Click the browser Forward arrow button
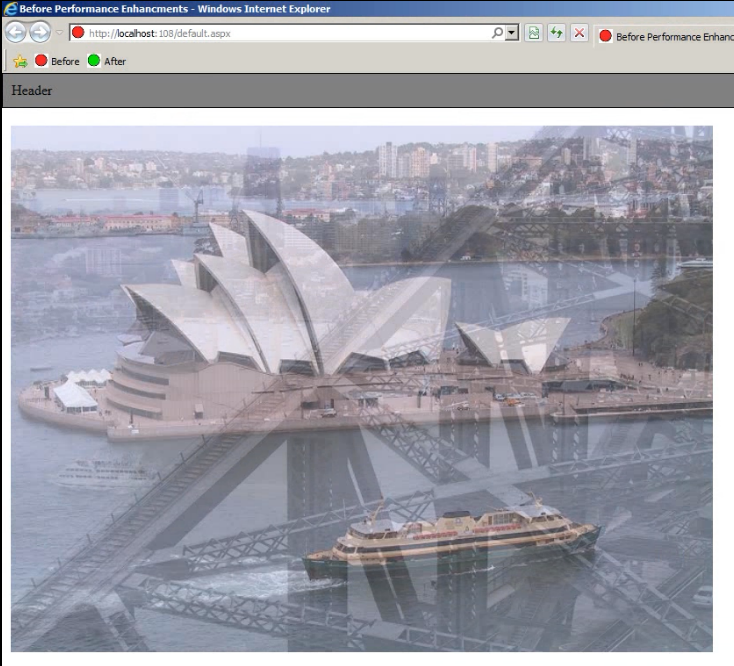Viewport: 734px width, 666px height. pos(41,33)
